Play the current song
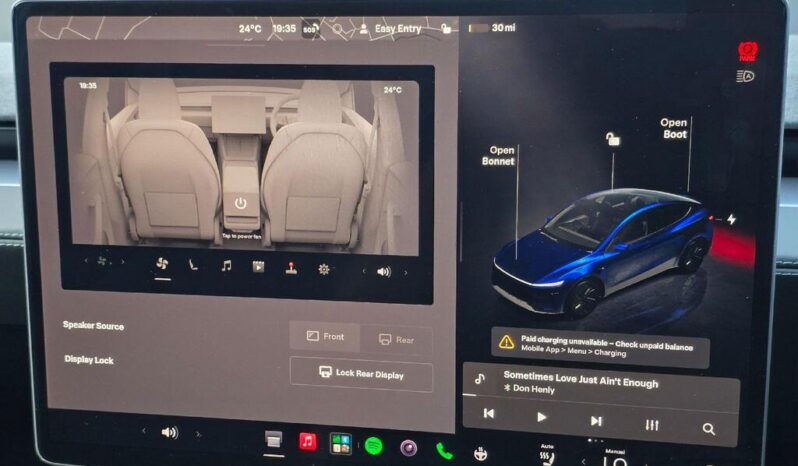 (542, 417)
